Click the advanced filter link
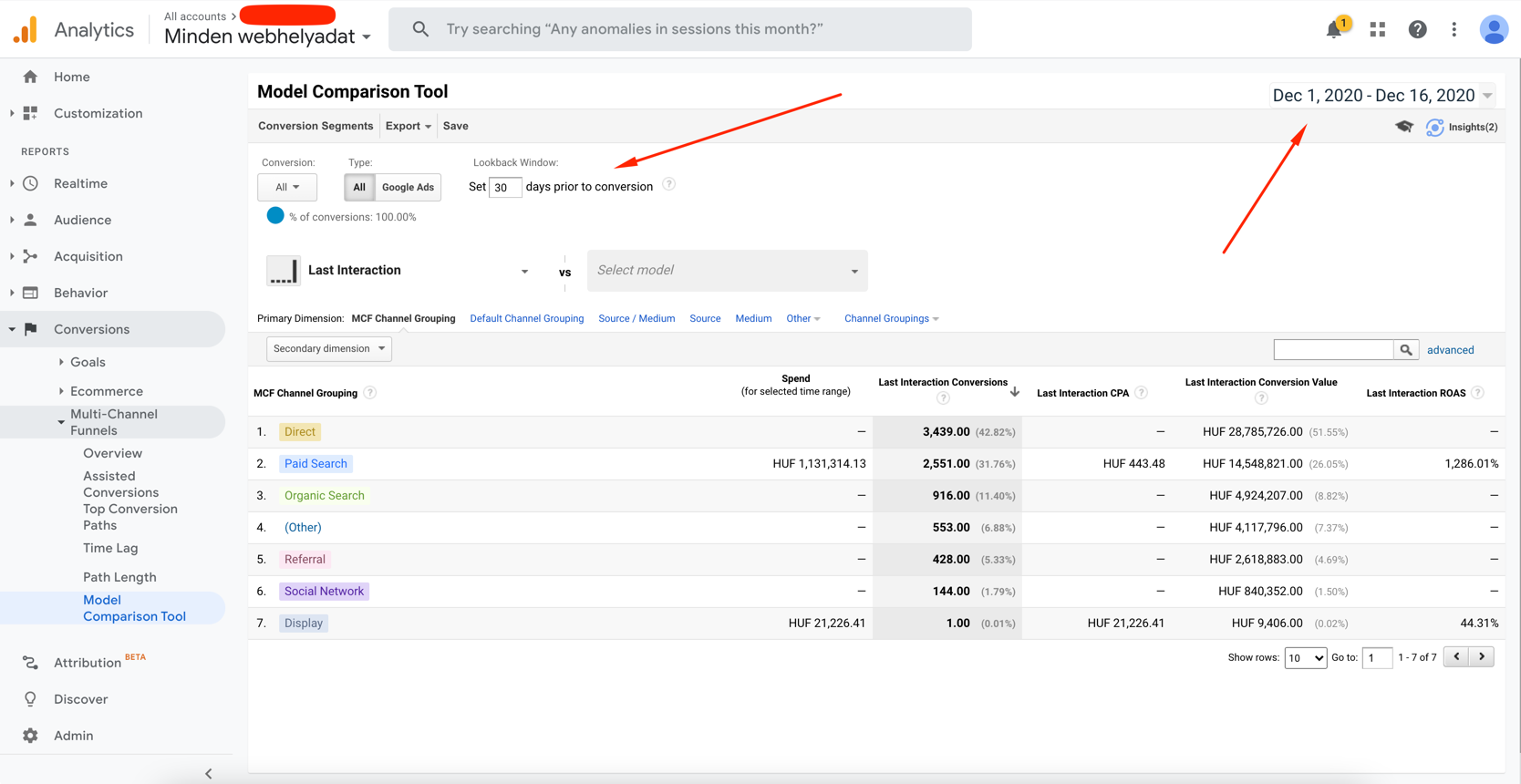This screenshot has height=784, width=1521. click(x=1450, y=350)
